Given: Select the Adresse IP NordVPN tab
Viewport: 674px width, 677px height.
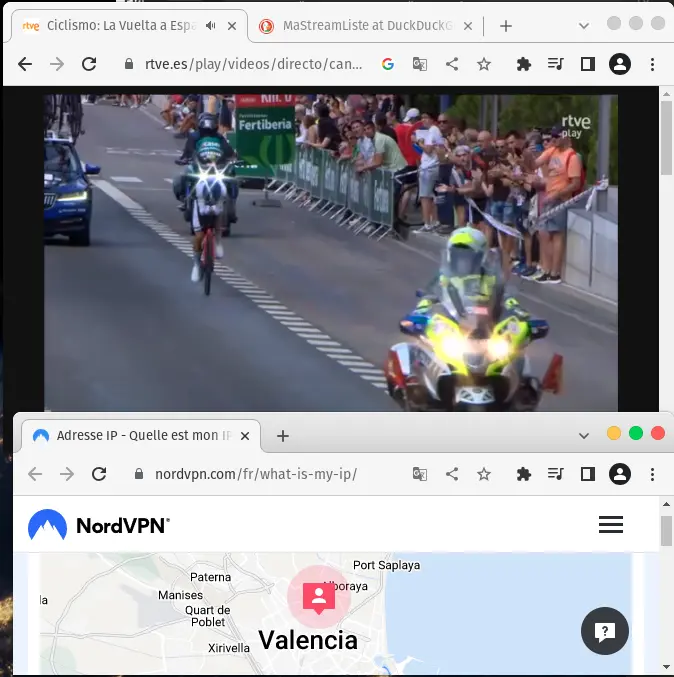Looking at the screenshot, I should point(141,436).
